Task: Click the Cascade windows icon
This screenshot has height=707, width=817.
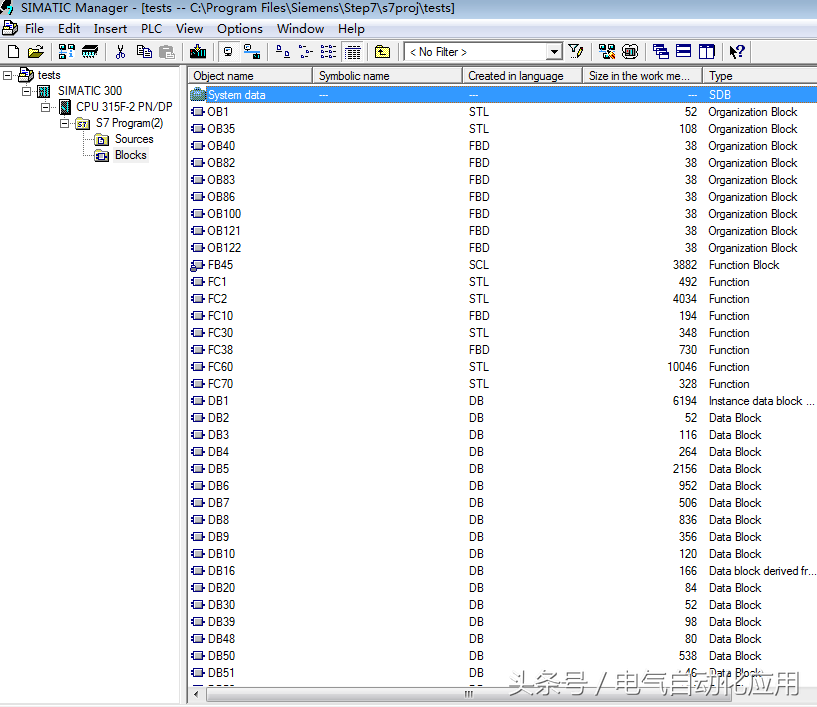Action: tap(661, 51)
